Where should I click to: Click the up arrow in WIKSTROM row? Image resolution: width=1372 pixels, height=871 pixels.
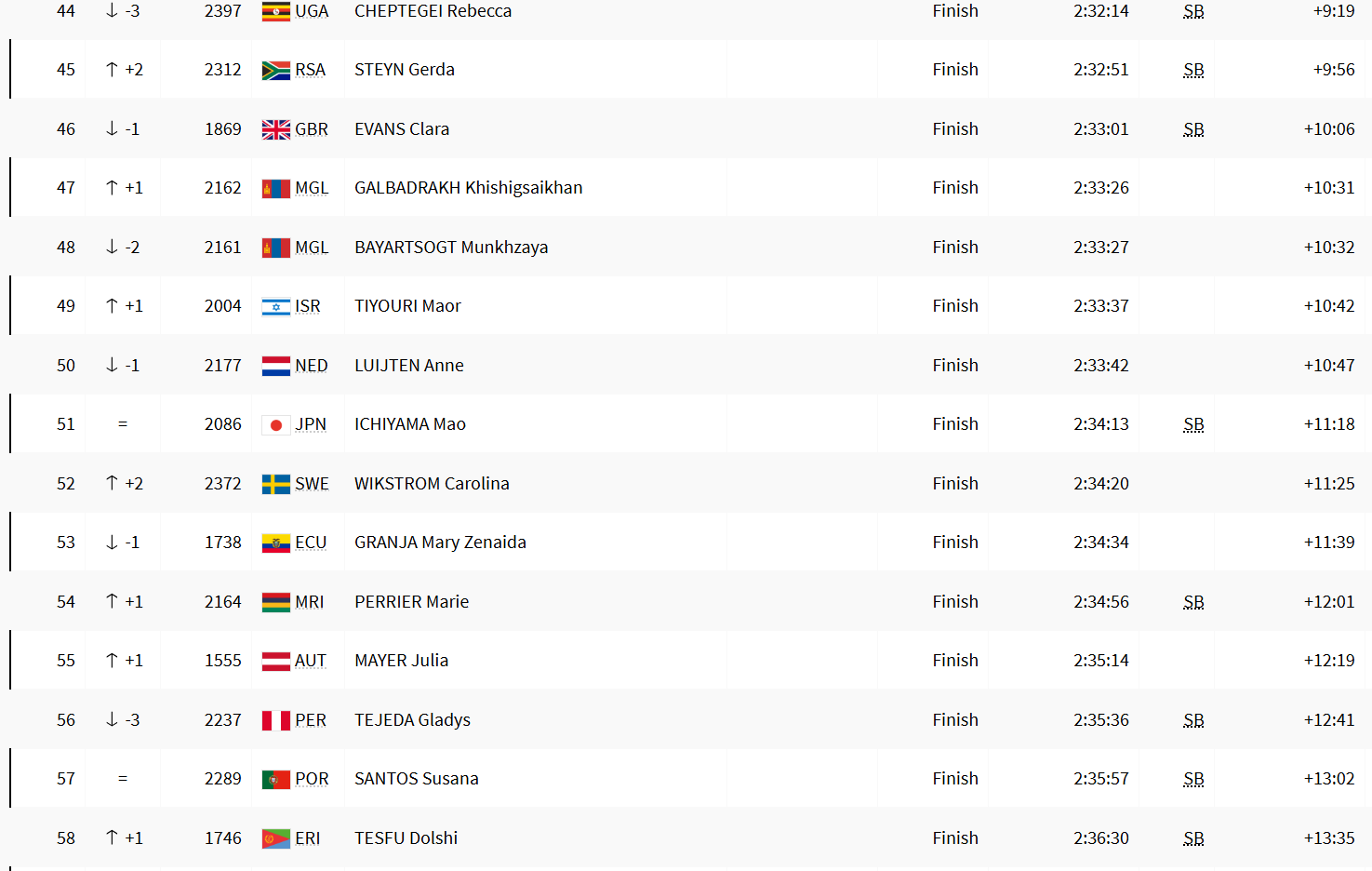point(112,483)
